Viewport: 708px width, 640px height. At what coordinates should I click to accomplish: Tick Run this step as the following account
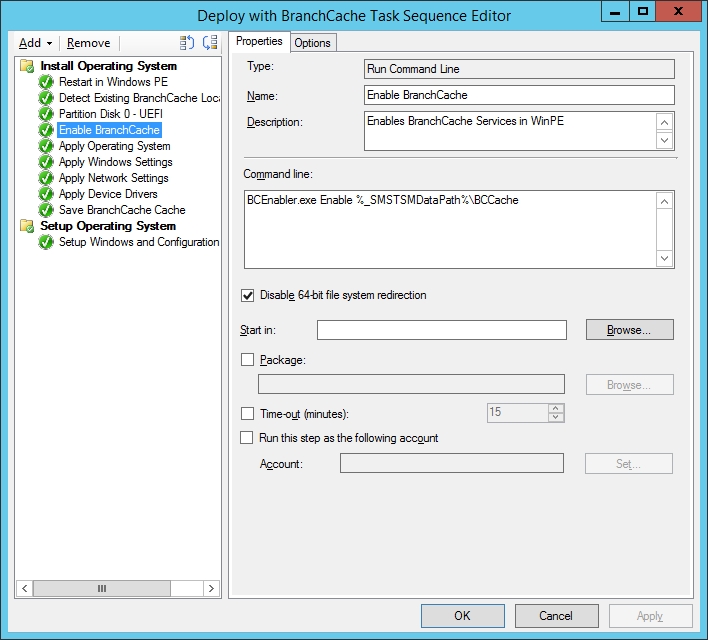pos(248,438)
